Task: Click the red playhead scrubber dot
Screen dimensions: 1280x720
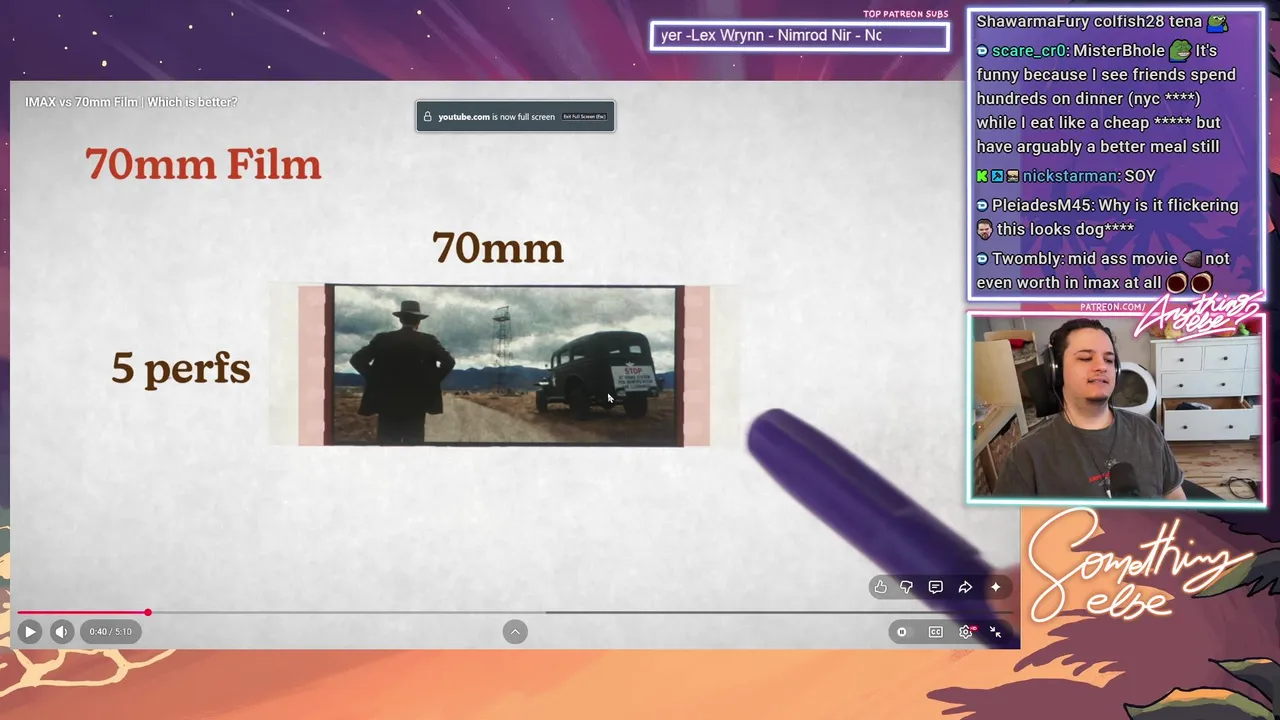Action: coord(148,612)
